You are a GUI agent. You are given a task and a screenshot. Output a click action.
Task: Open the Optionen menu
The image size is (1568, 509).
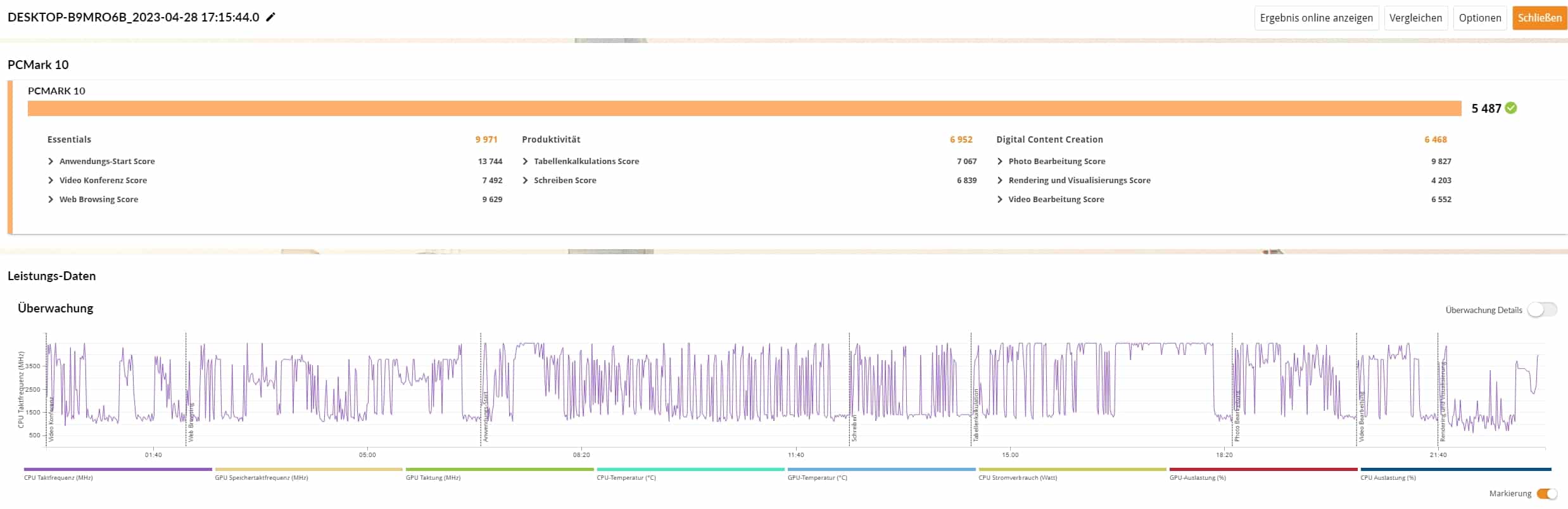coord(1479,18)
